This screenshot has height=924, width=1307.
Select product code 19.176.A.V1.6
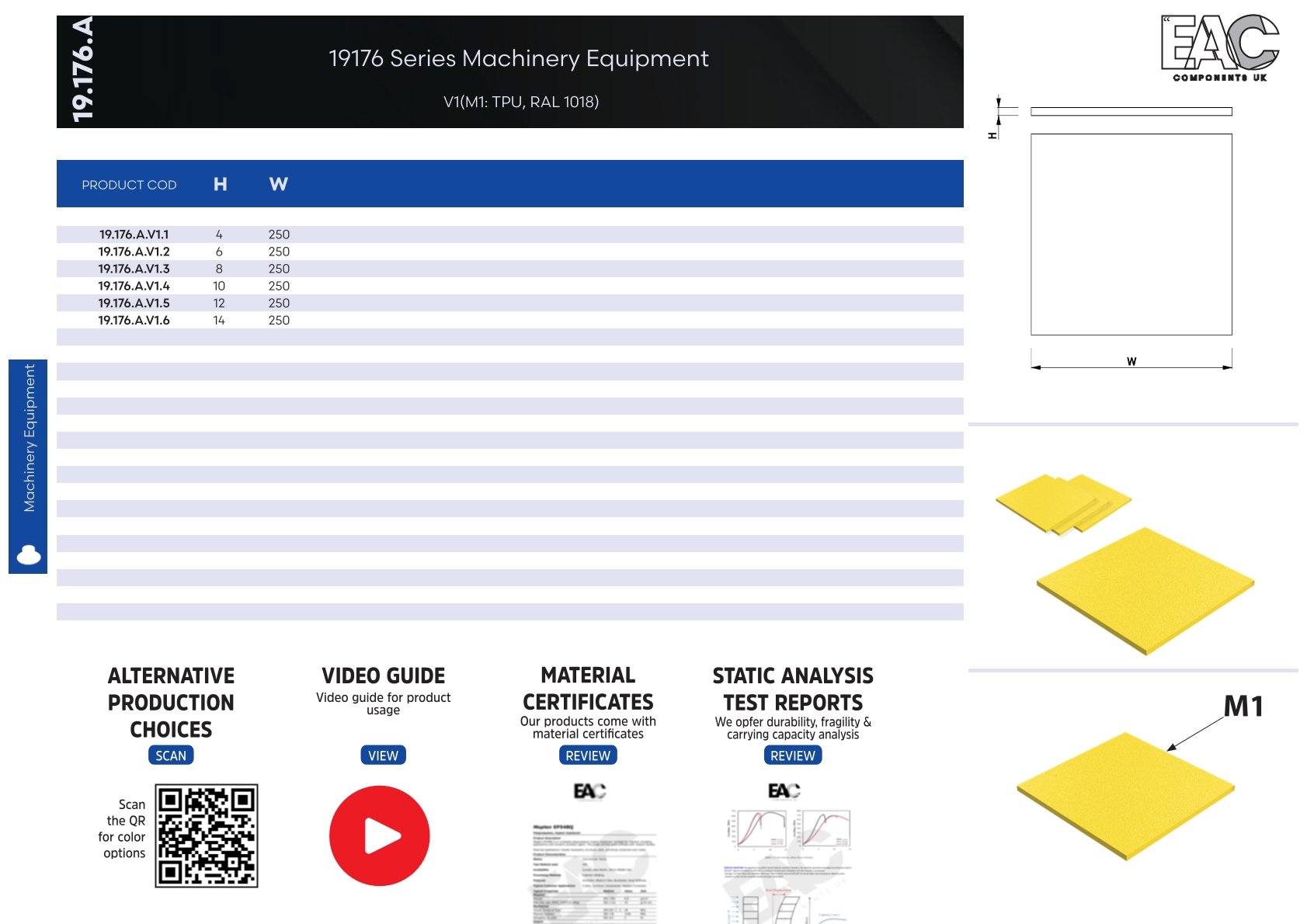click(134, 320)
